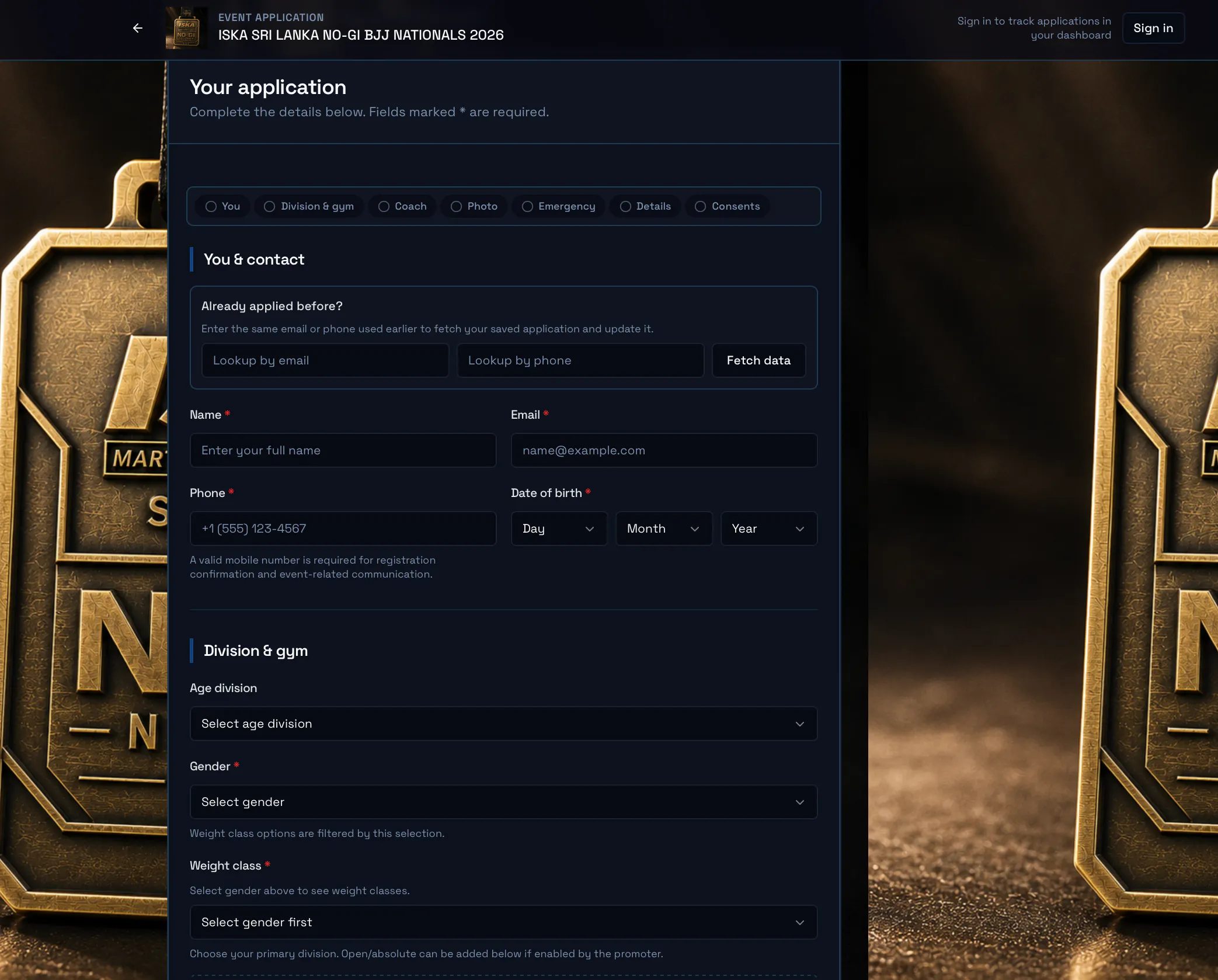Open the Details step tab
Image resolution: width=1218 pixels, height=980 pixels.
[x=645, y=206]
